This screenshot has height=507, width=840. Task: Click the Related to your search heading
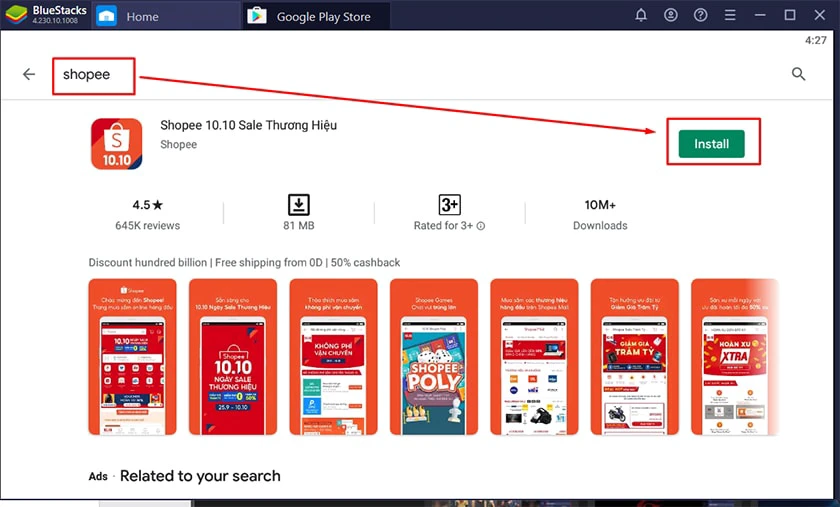pos(200,476)
